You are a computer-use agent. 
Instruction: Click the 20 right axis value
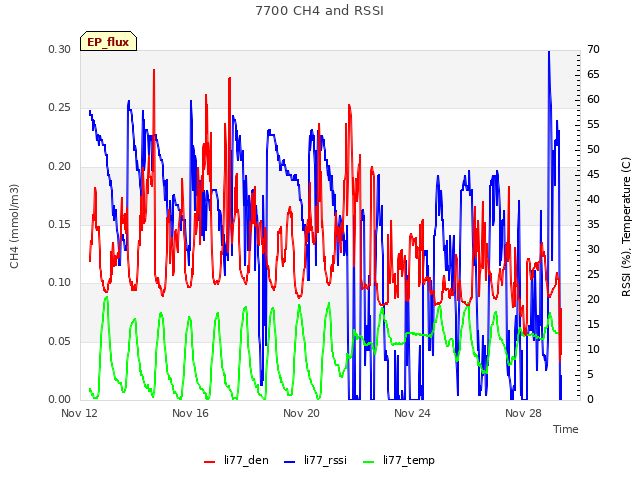(x=593, y=299)
